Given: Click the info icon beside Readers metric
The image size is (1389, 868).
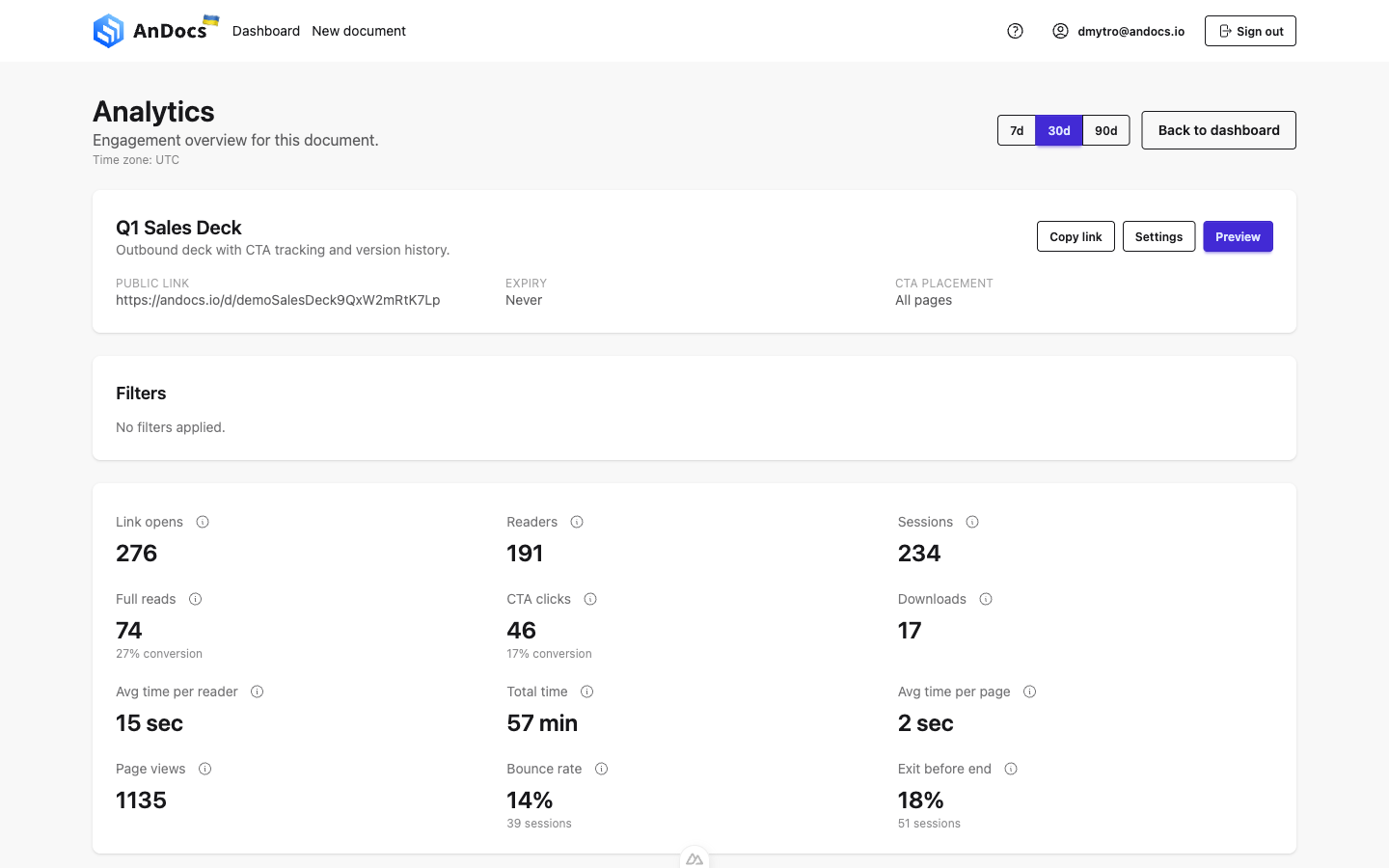Looking at the screenshot, I should 576,521.
